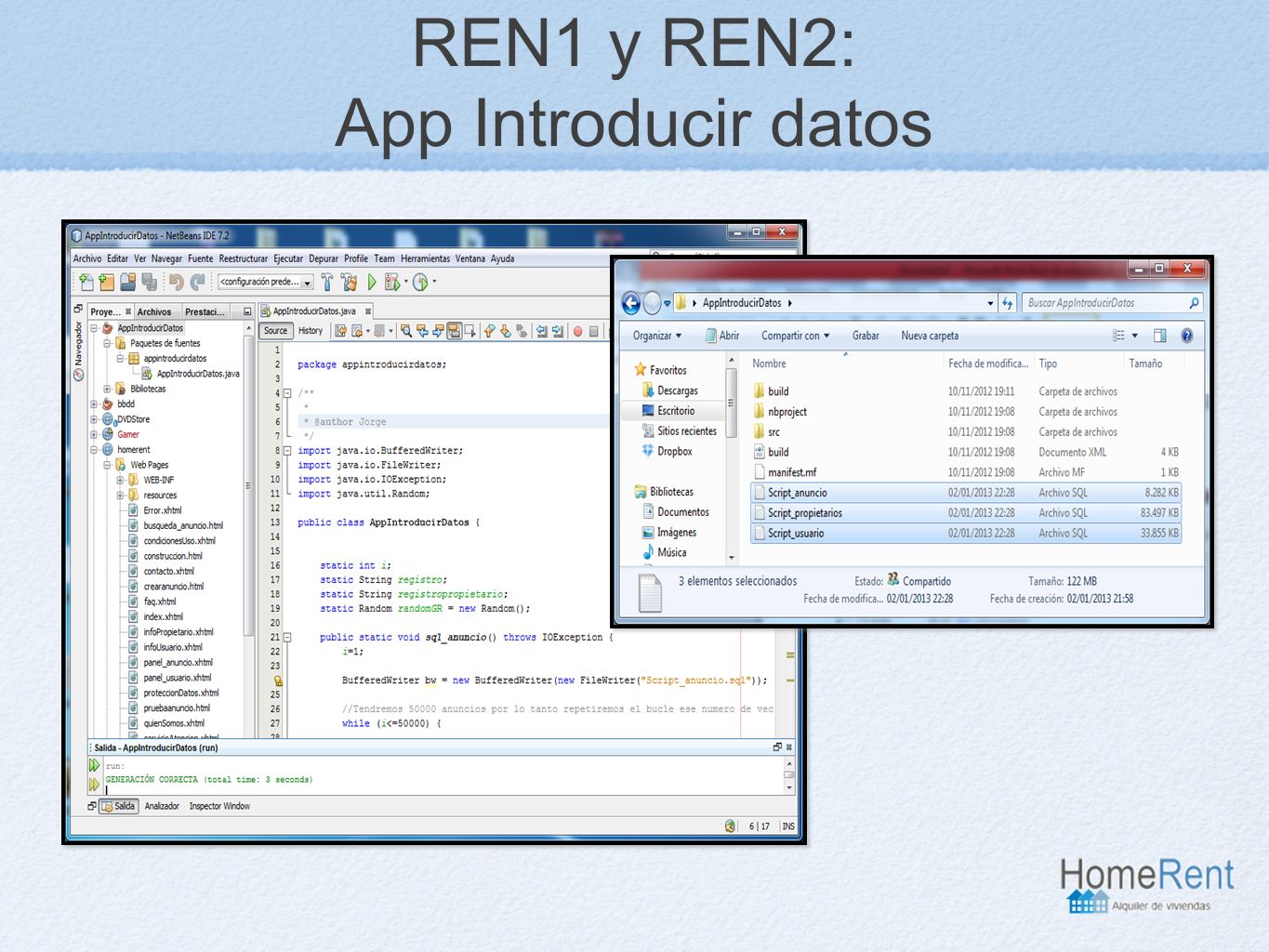Click Start Macro Recording red circle icon
1269x952 pixels.
pyautogui.click(x=577, y=331)
